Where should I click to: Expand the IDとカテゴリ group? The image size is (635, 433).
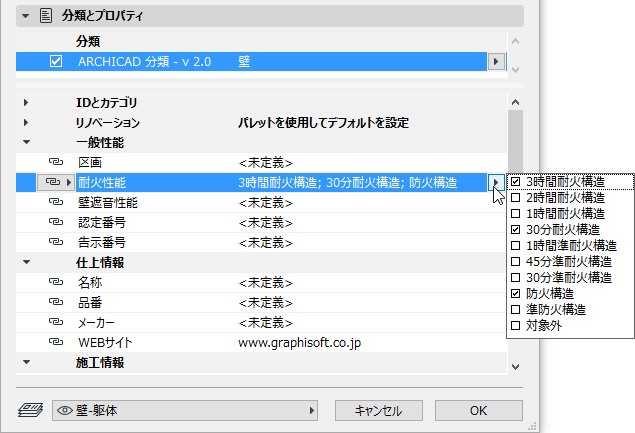pyautogui.click(x=26, y=102)
